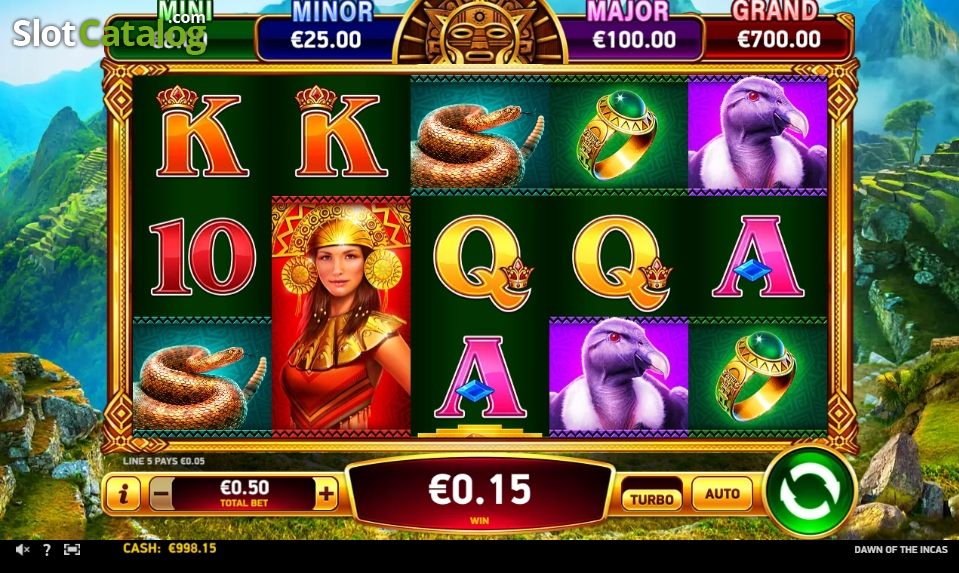Screen dimensions: 959x573
Task: Increase total bet with plus button
Action: tap(326, 494)
